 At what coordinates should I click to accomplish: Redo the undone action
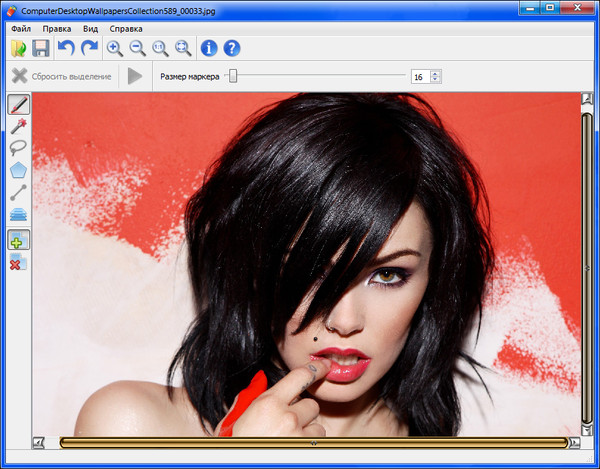click(89, 48)
